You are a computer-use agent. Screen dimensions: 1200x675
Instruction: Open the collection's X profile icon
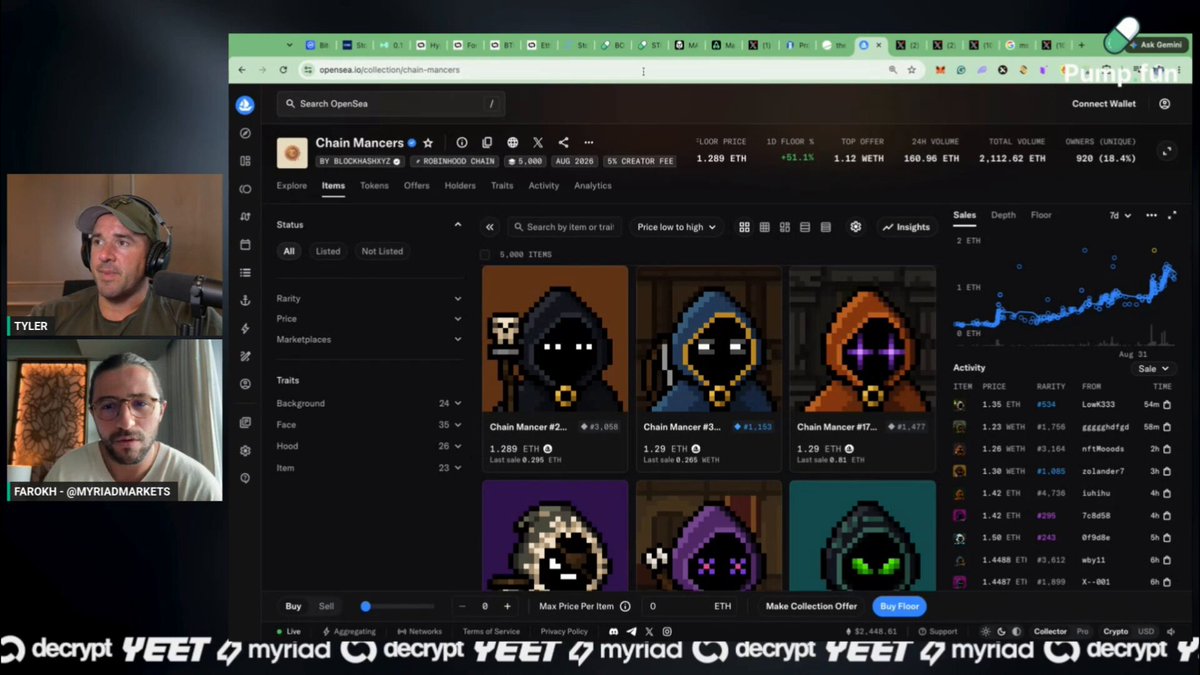click(x=538, y=143)
